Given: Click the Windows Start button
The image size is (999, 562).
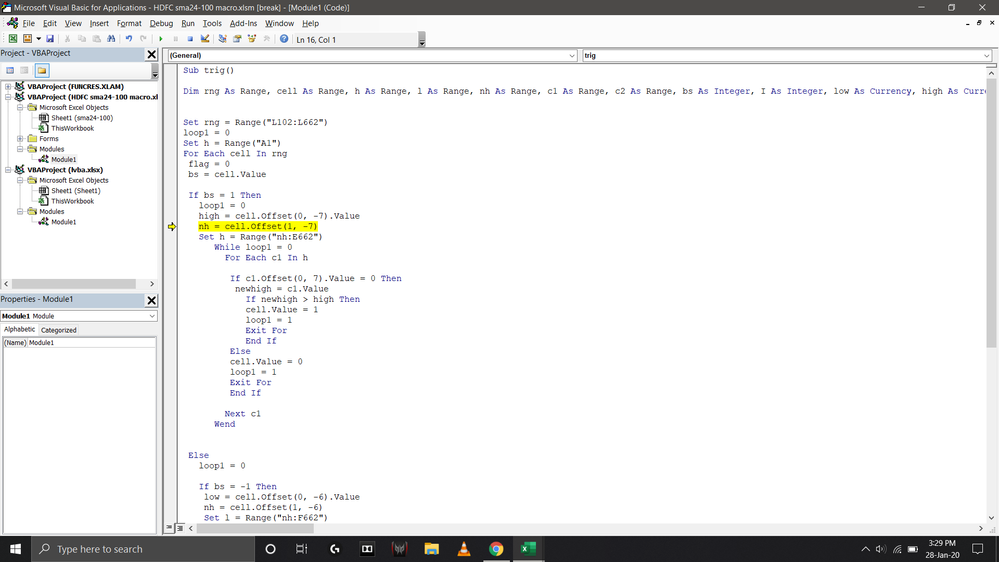Looking at the screenshot, I should 15,549.
